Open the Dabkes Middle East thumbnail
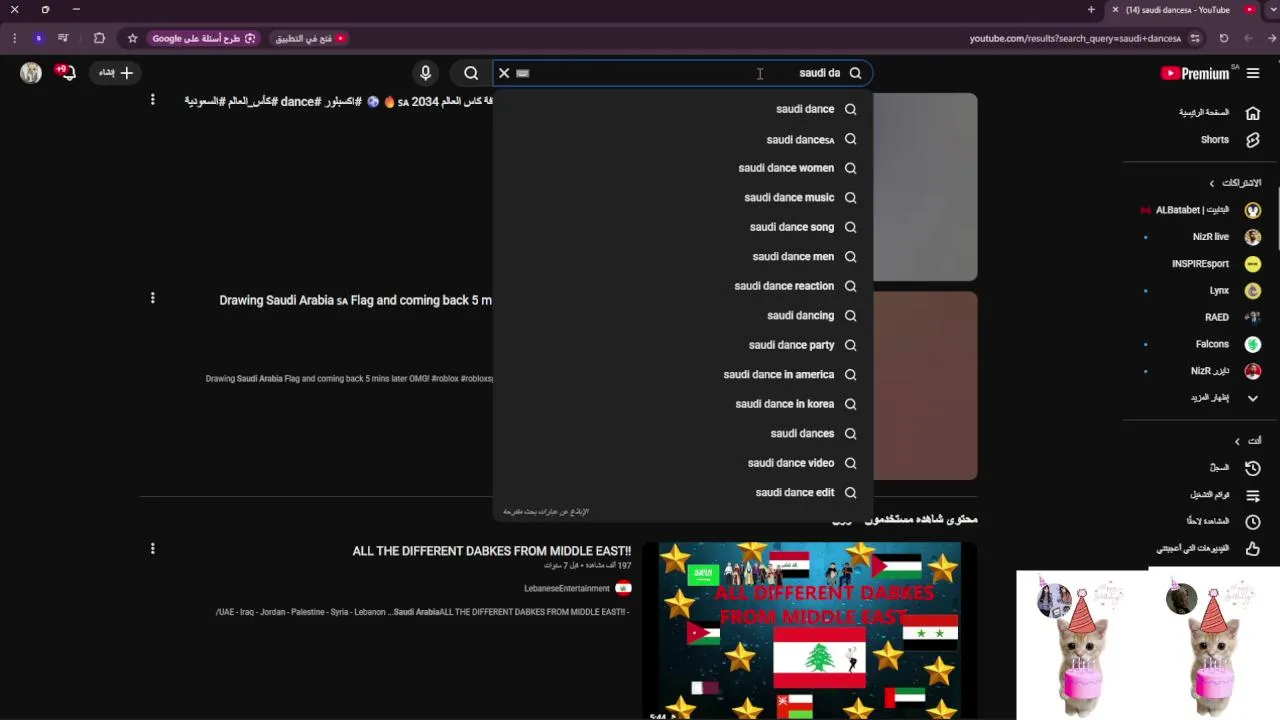This screenshot has height=720, width=1280. 808,630
